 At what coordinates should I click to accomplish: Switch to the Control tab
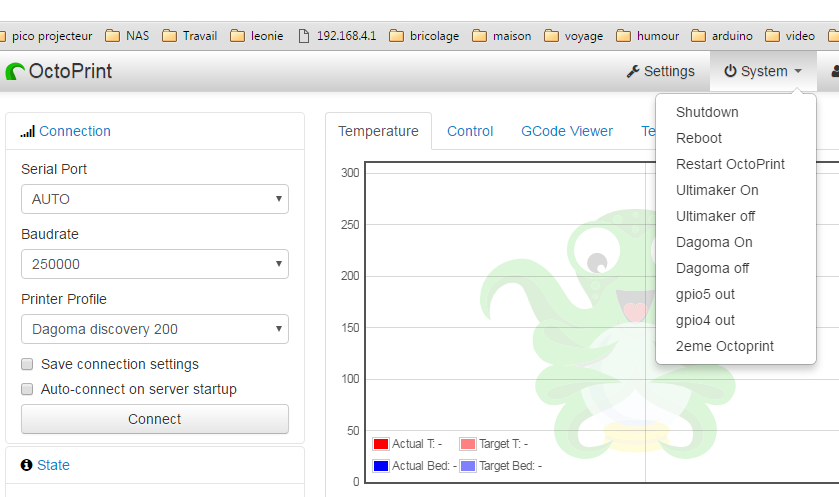[x=470, y=131]
